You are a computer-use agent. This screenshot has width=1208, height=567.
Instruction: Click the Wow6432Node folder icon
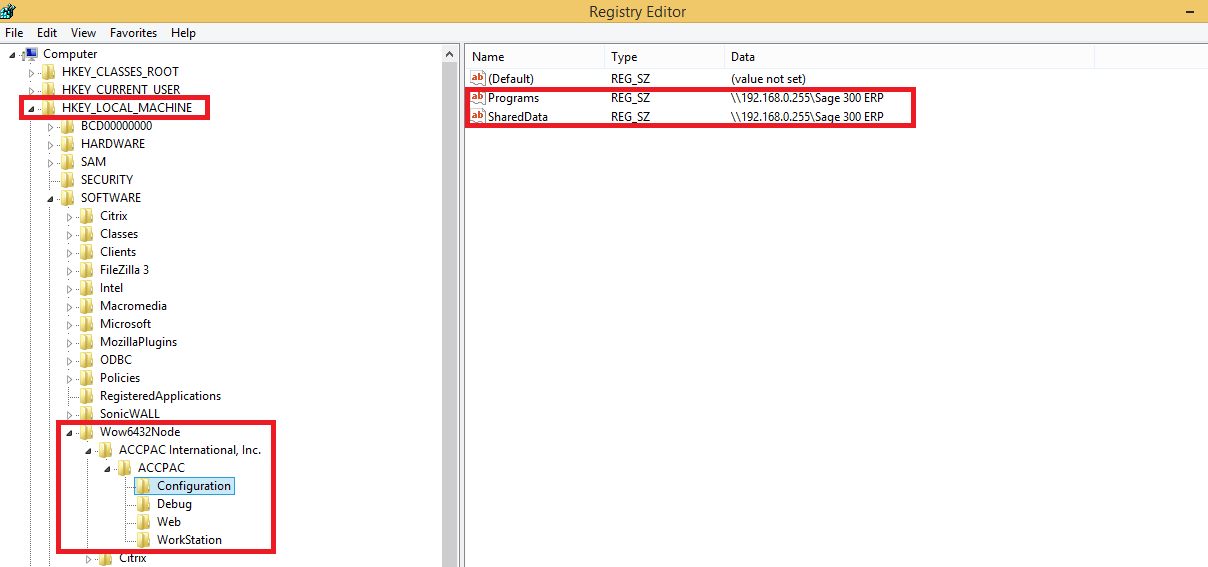pyautogui.click(x=87, y=432)
